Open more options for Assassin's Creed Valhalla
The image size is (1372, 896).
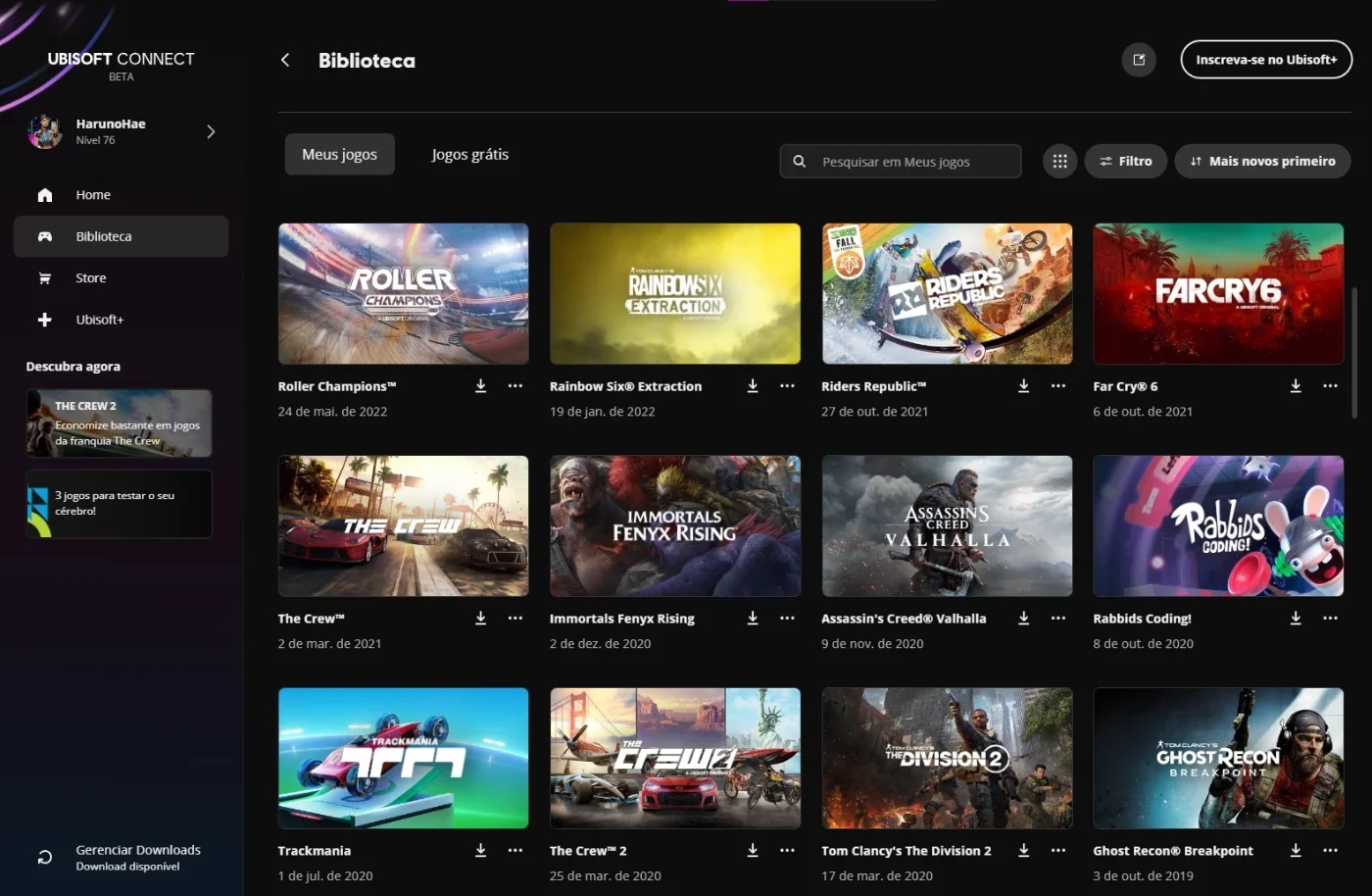[1058, 619]
